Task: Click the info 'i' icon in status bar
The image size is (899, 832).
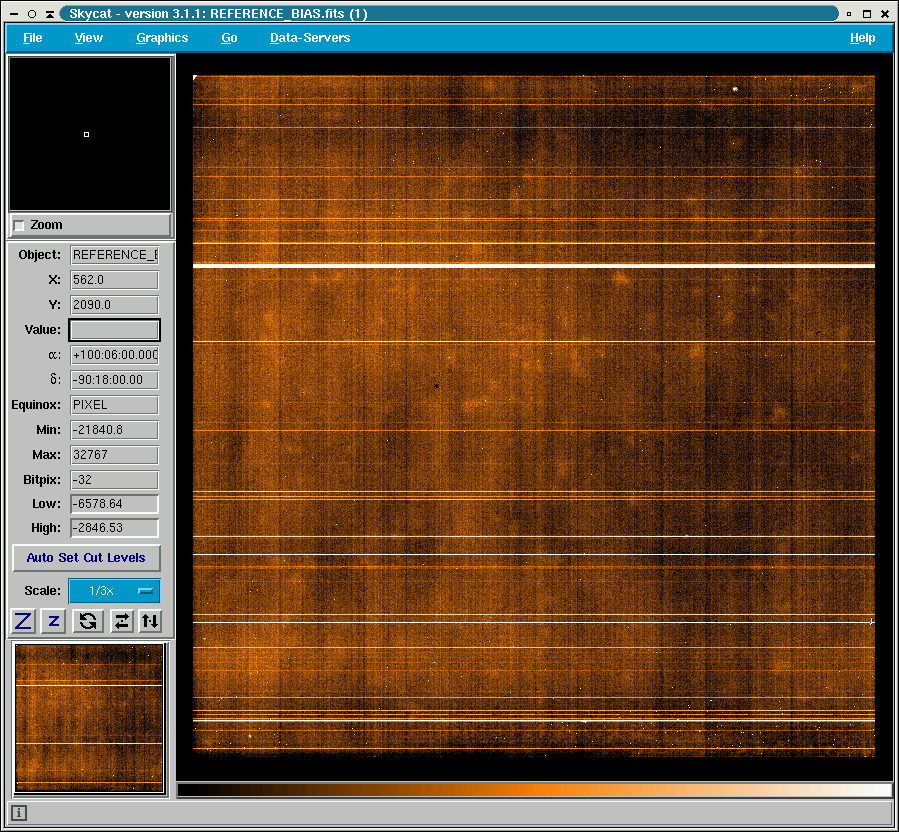Action: pyautogui.click(x=19, y=813)
